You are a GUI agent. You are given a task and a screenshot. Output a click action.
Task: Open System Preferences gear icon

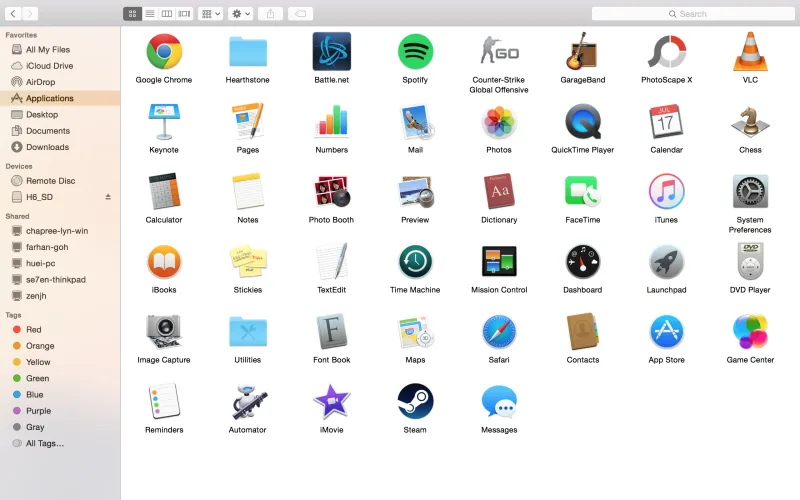pyautogui.click(x=750, y=191)
